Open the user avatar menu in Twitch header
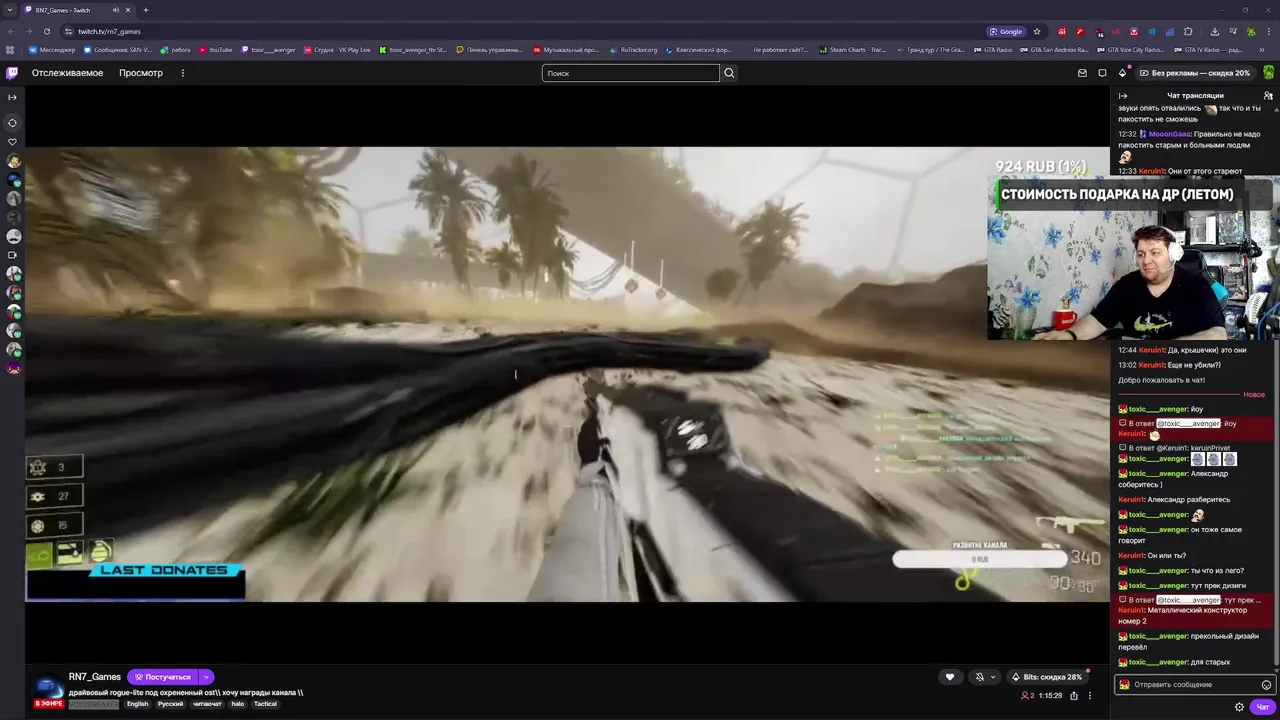1280x720 pixels. (x=1268, y=73)
